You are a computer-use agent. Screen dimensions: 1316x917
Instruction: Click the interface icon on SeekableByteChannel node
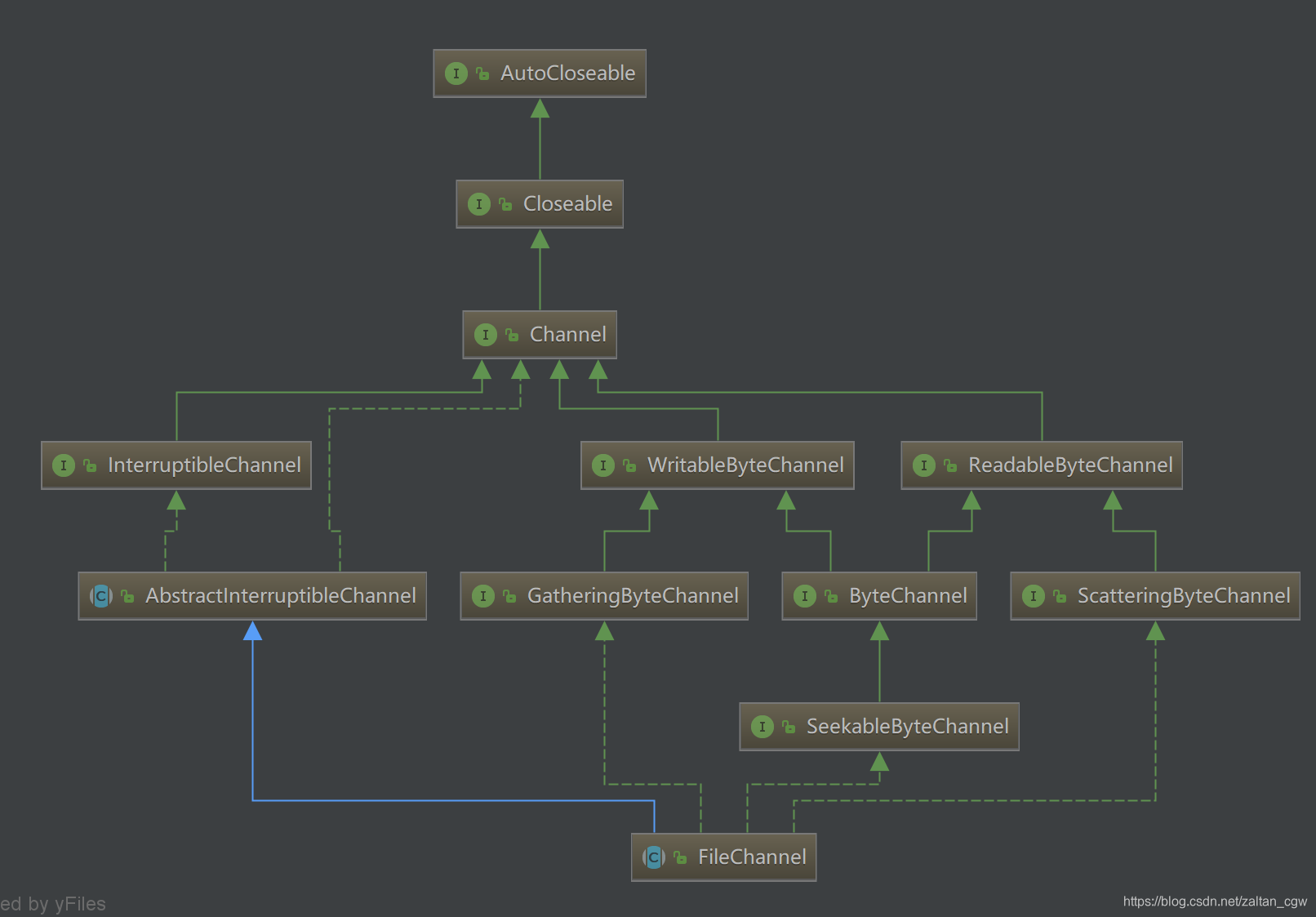pyautogui.click(x=762, y=727)
